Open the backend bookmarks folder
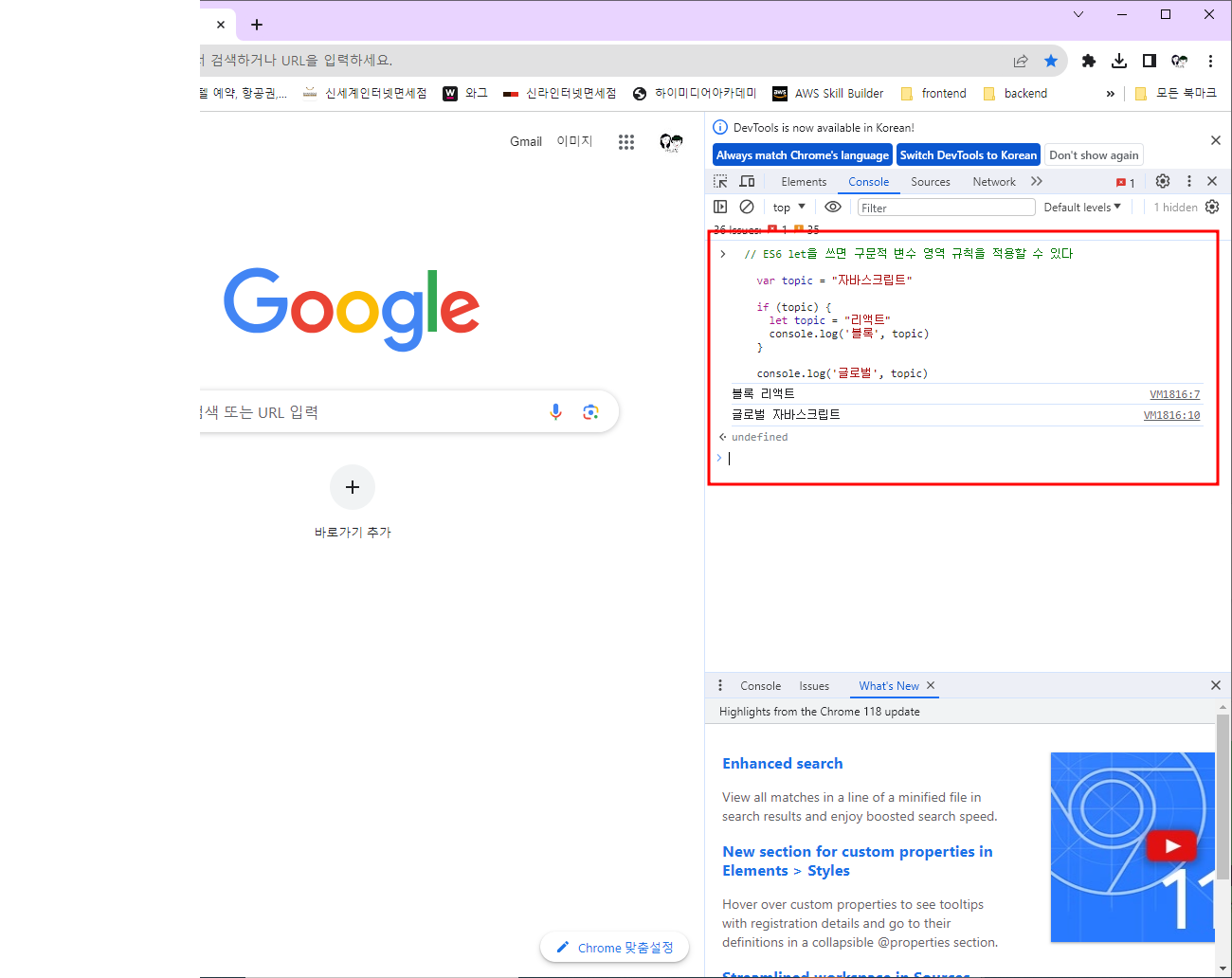 click(1016, 93)
